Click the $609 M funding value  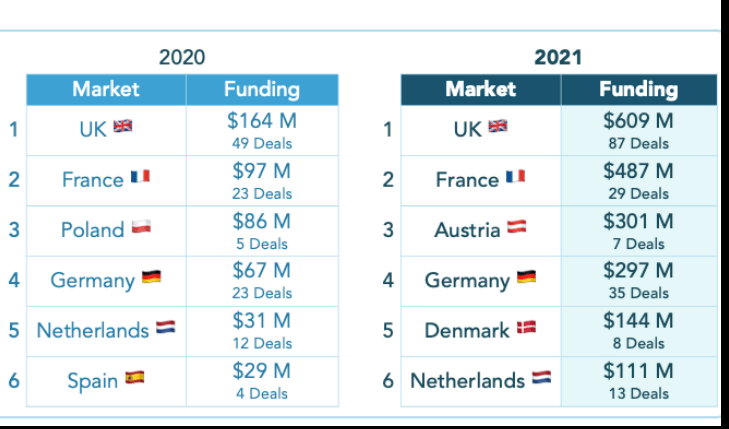(x=638, y=121)
